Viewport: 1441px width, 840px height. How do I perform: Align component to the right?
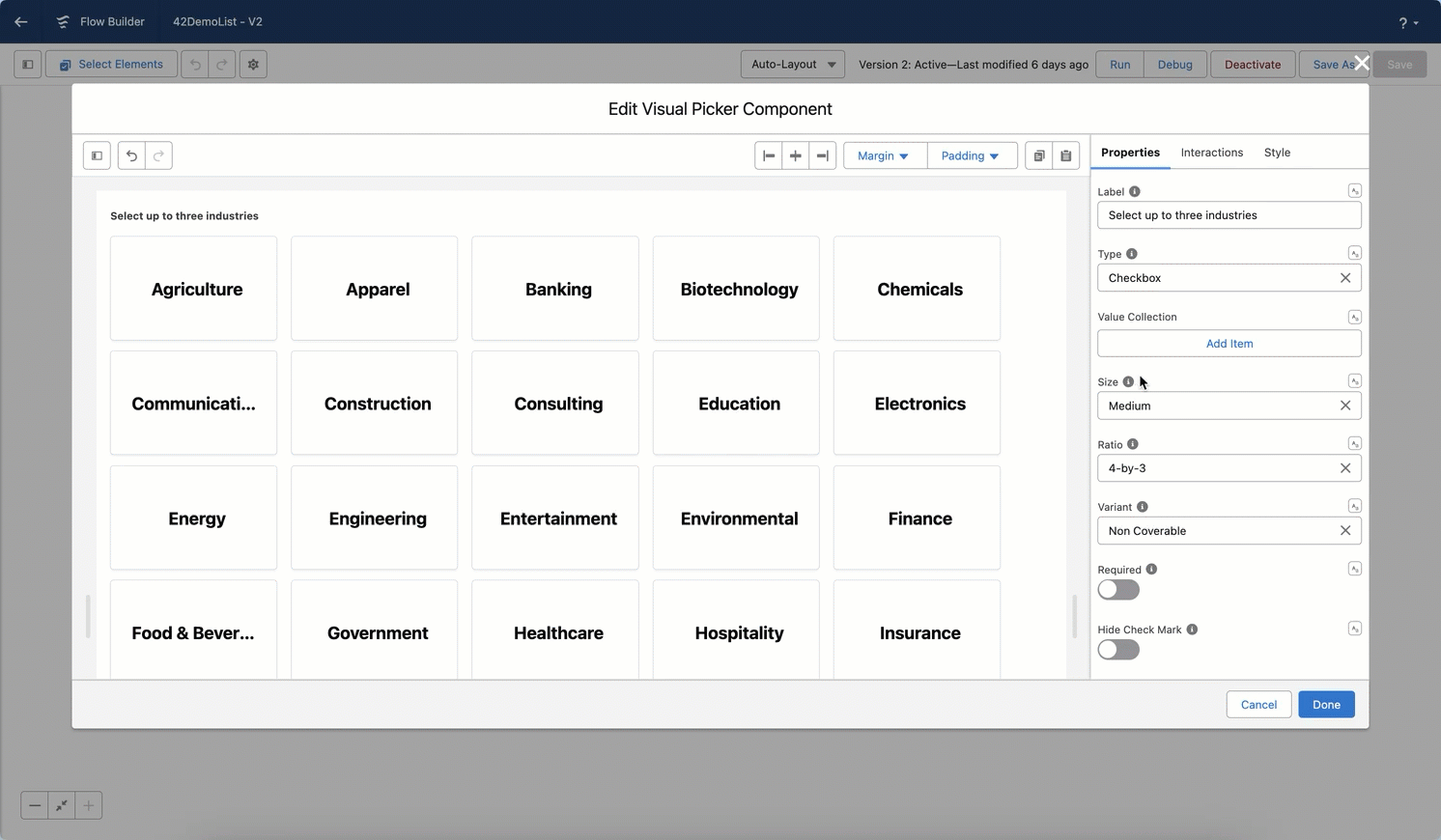coord(822,155)
